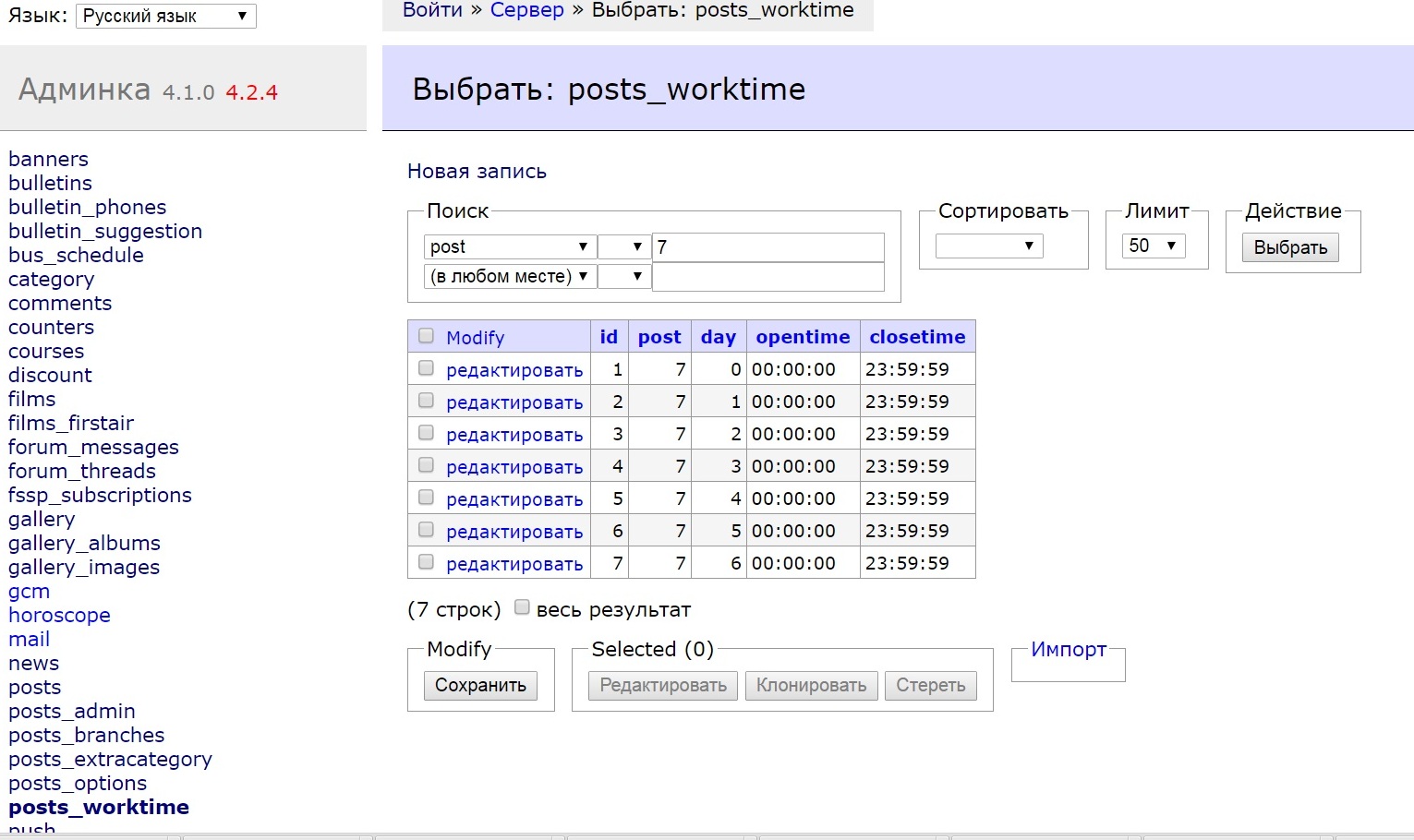
Task: Click the search value field containing 7
Action: tap(767, 246)
